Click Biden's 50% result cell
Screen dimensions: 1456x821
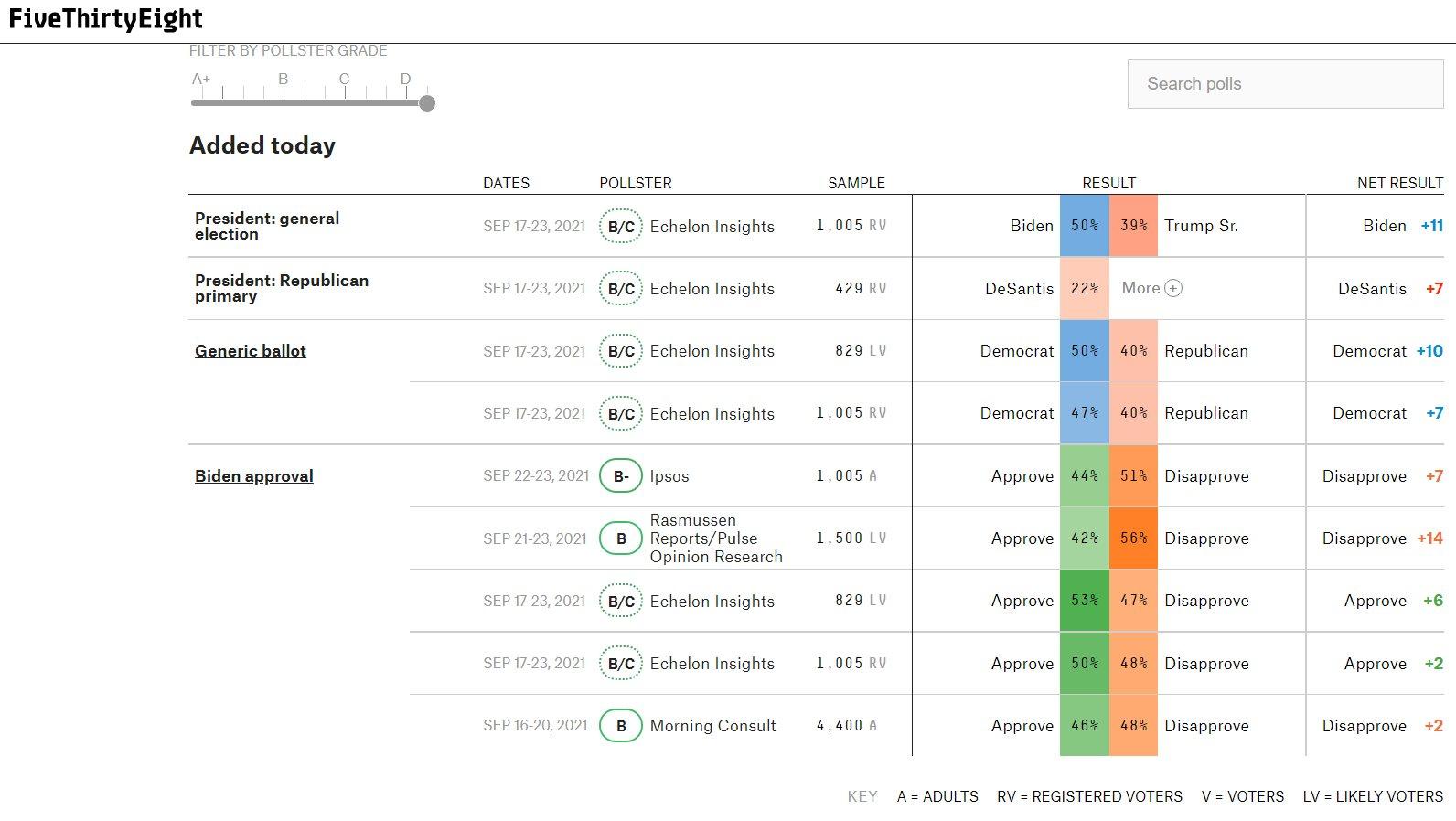pos(1085,226)
